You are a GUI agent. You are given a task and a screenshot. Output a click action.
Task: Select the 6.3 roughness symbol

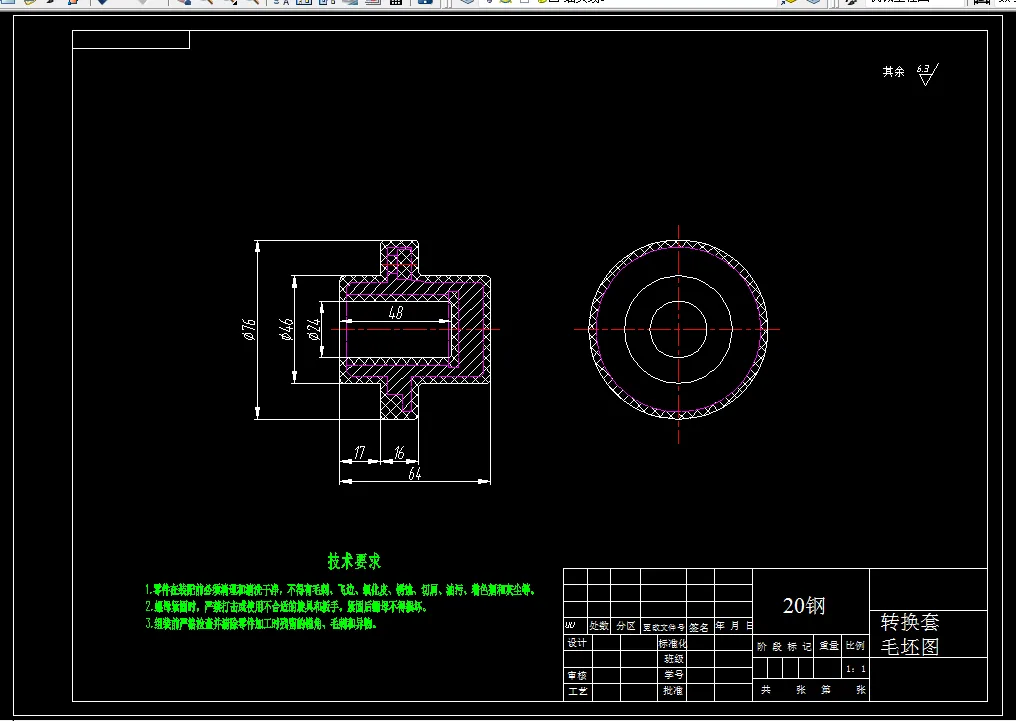927,74
